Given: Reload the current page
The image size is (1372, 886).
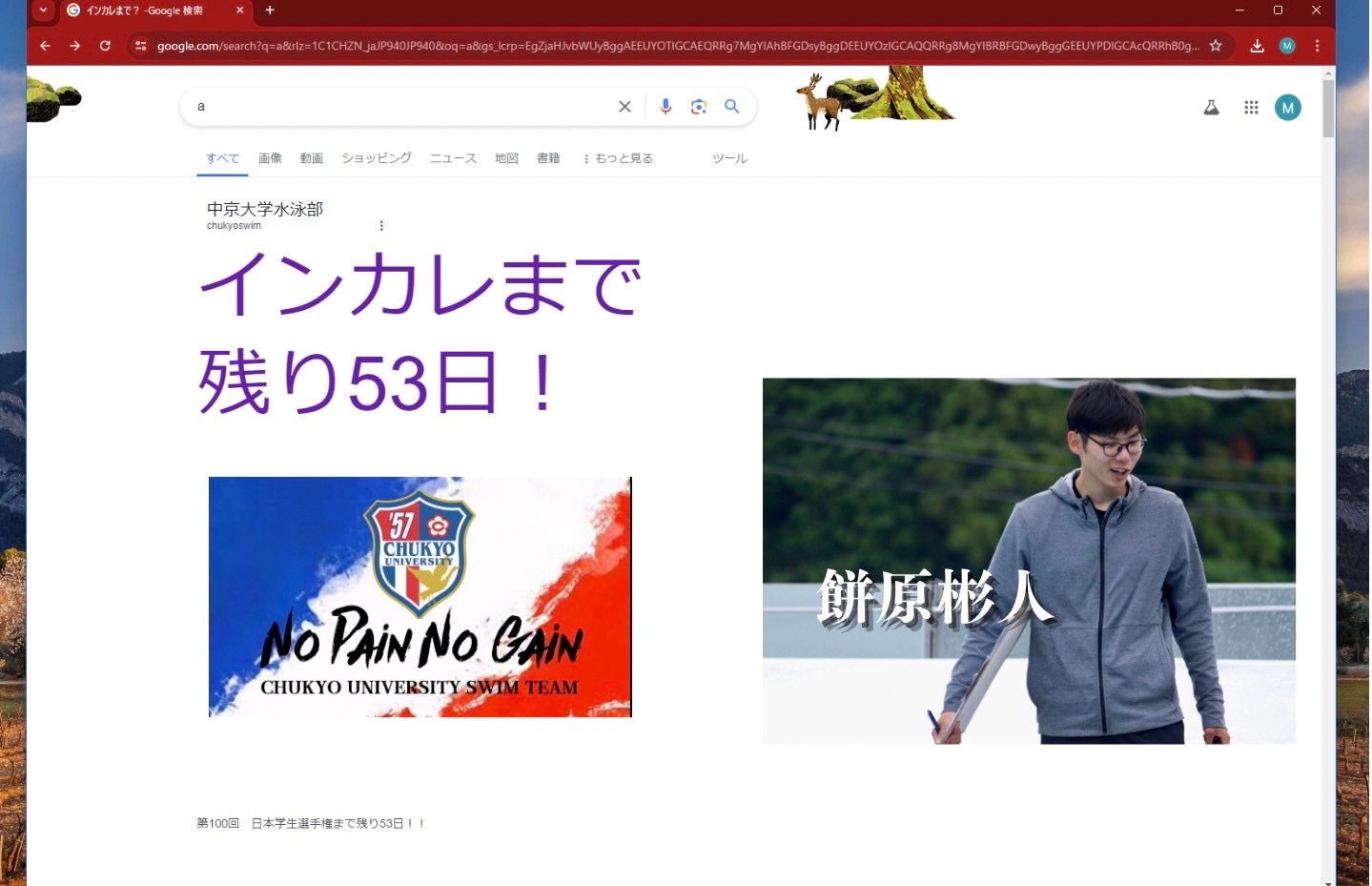Looking at the screenshot, I should [x=105, y=46].
